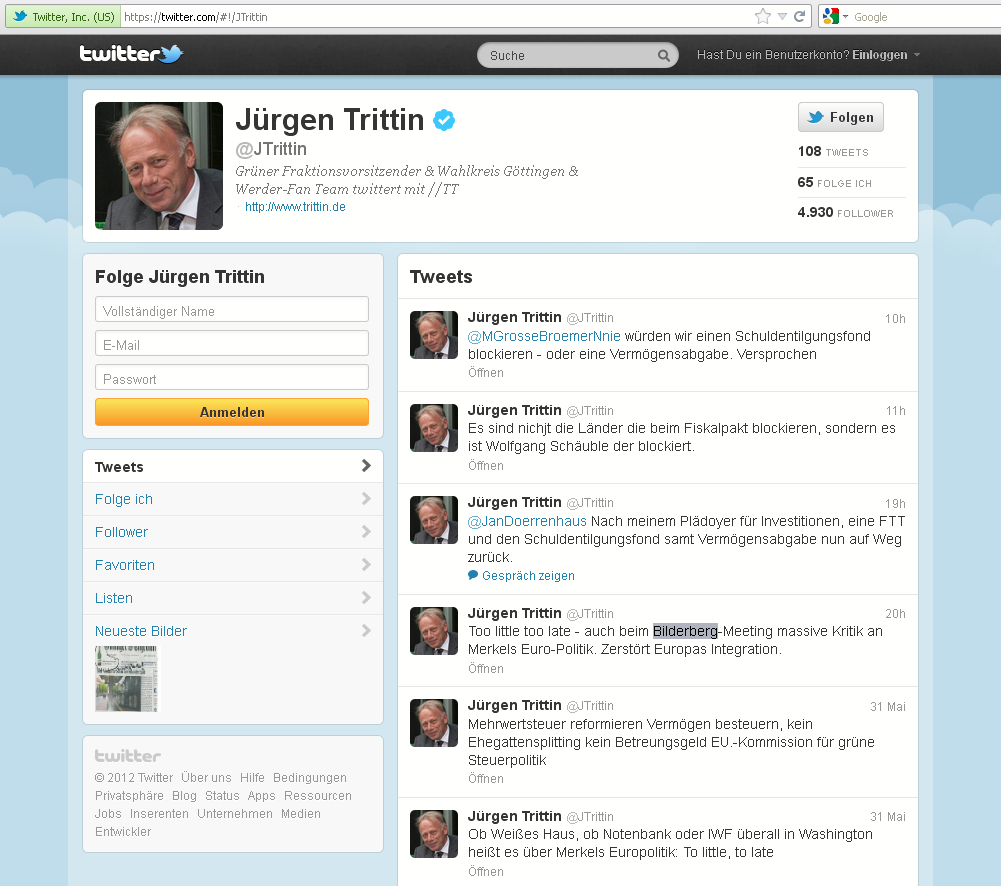The height and width of the screenshot is (886, 1001).
Task: Click the 10h tweet timestamp
Action: coord(895,319)
